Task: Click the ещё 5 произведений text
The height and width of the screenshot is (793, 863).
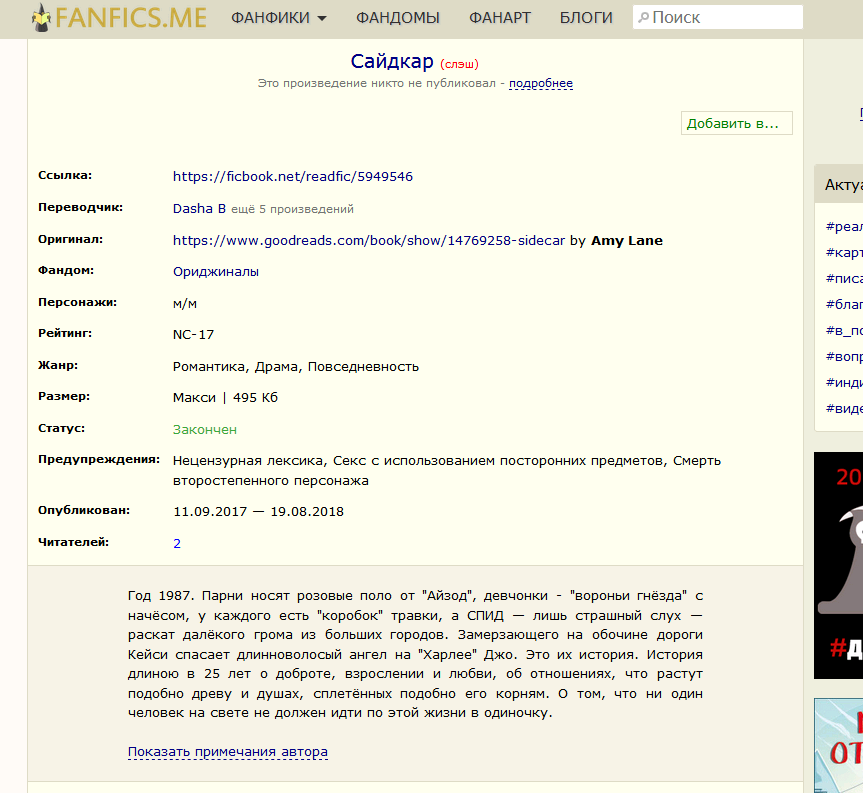Action: click(x=292, y=209)
